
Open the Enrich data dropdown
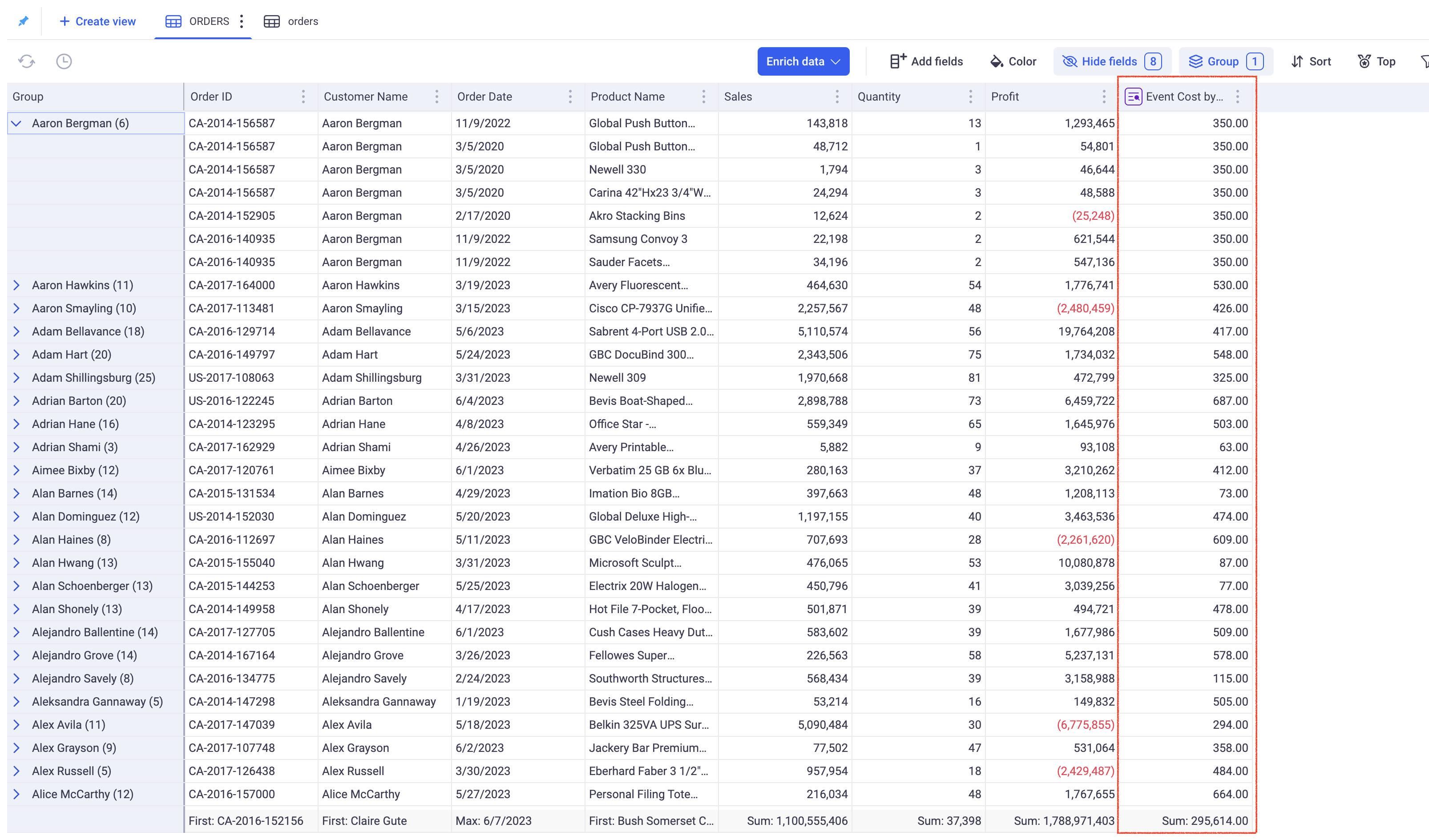[x=803, y=61]
